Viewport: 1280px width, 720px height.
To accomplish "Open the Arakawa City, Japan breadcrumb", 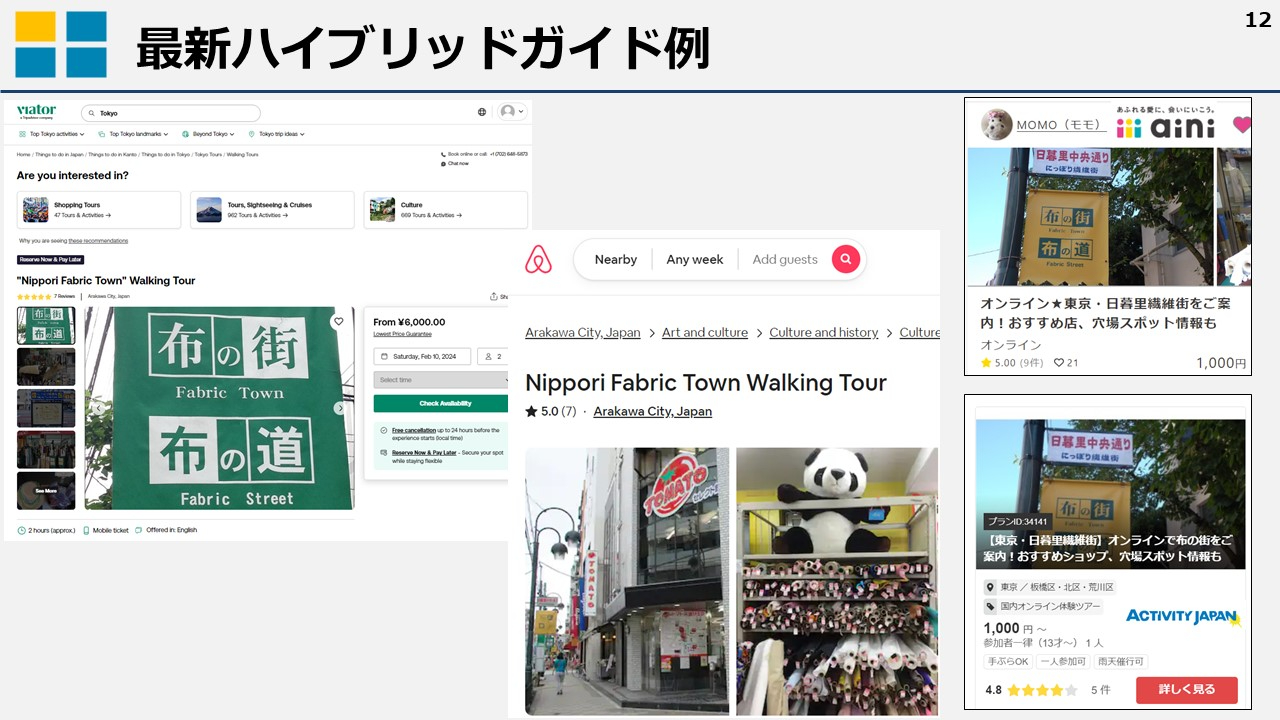I will tap(583, 333).
